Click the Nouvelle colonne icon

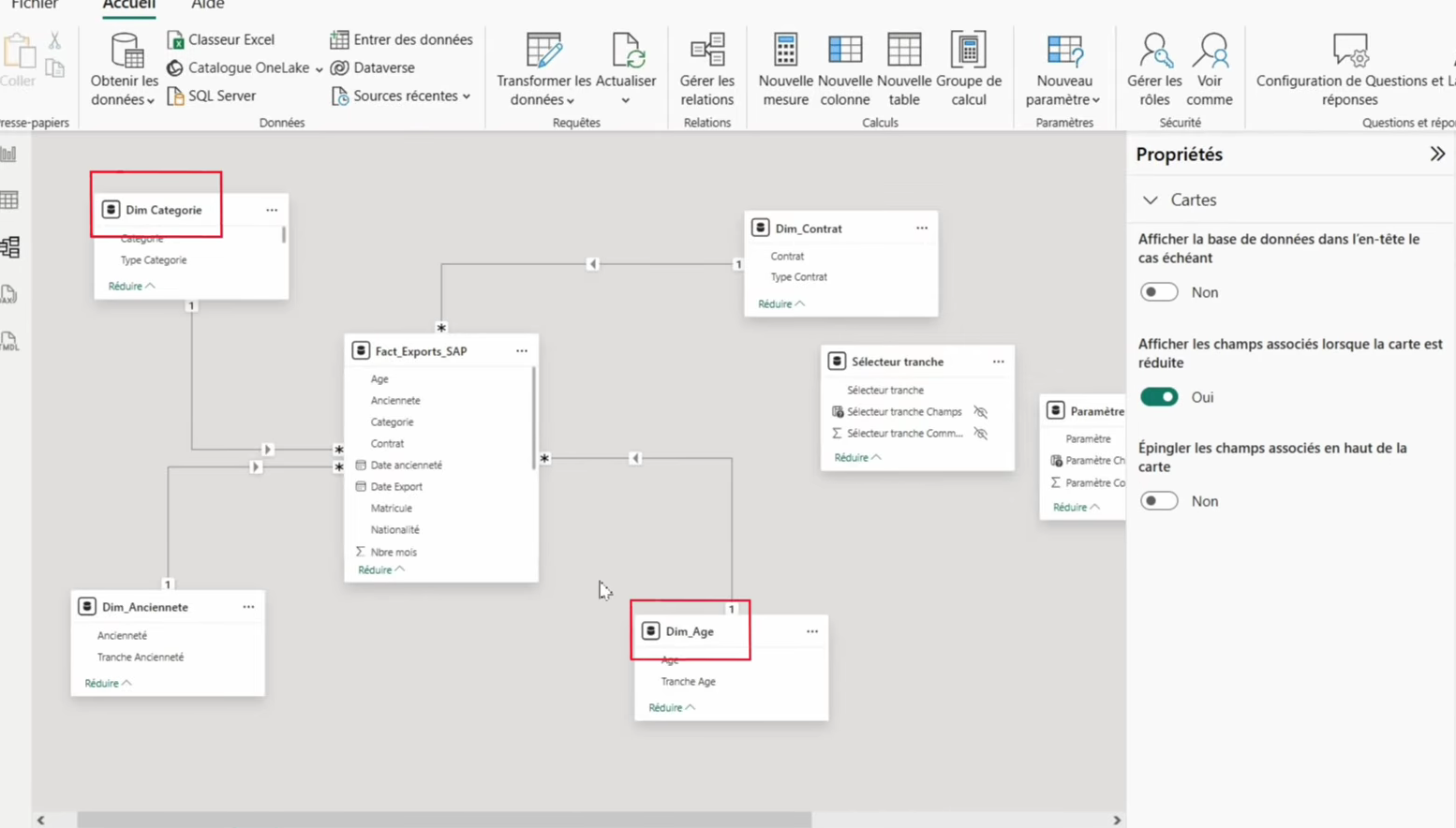point(844,51)
